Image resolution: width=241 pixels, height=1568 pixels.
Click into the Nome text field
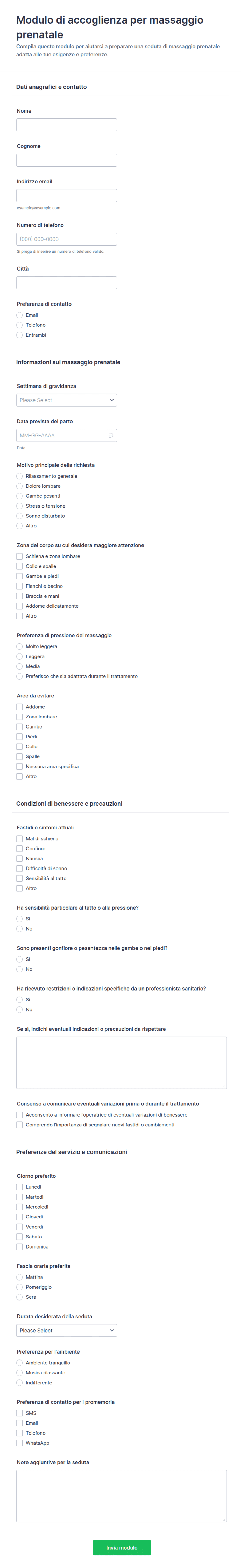point(67,125)
